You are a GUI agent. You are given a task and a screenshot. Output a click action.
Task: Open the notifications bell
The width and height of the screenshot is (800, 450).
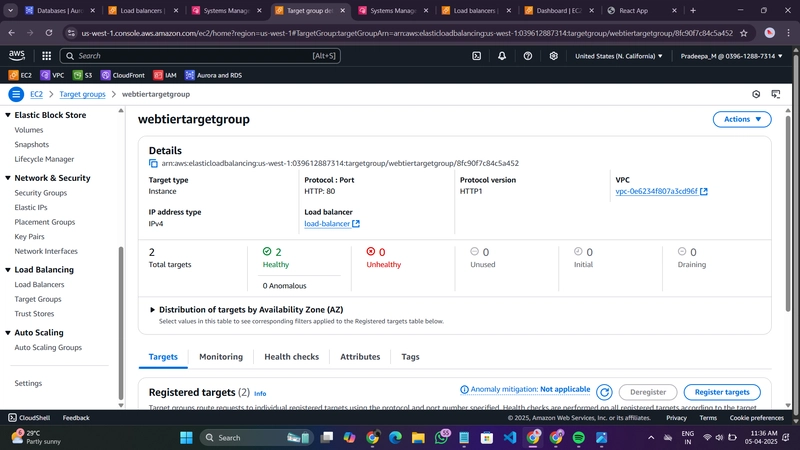coord(502,56)
